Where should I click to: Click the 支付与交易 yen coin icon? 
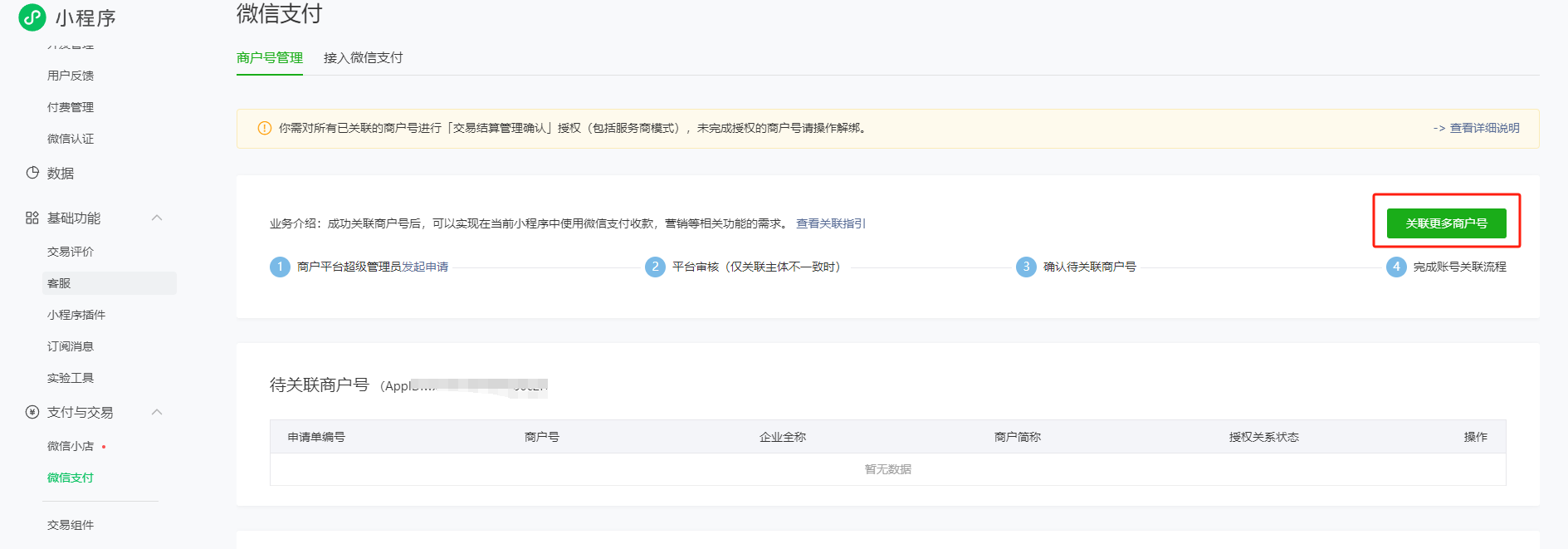(32, 412)
